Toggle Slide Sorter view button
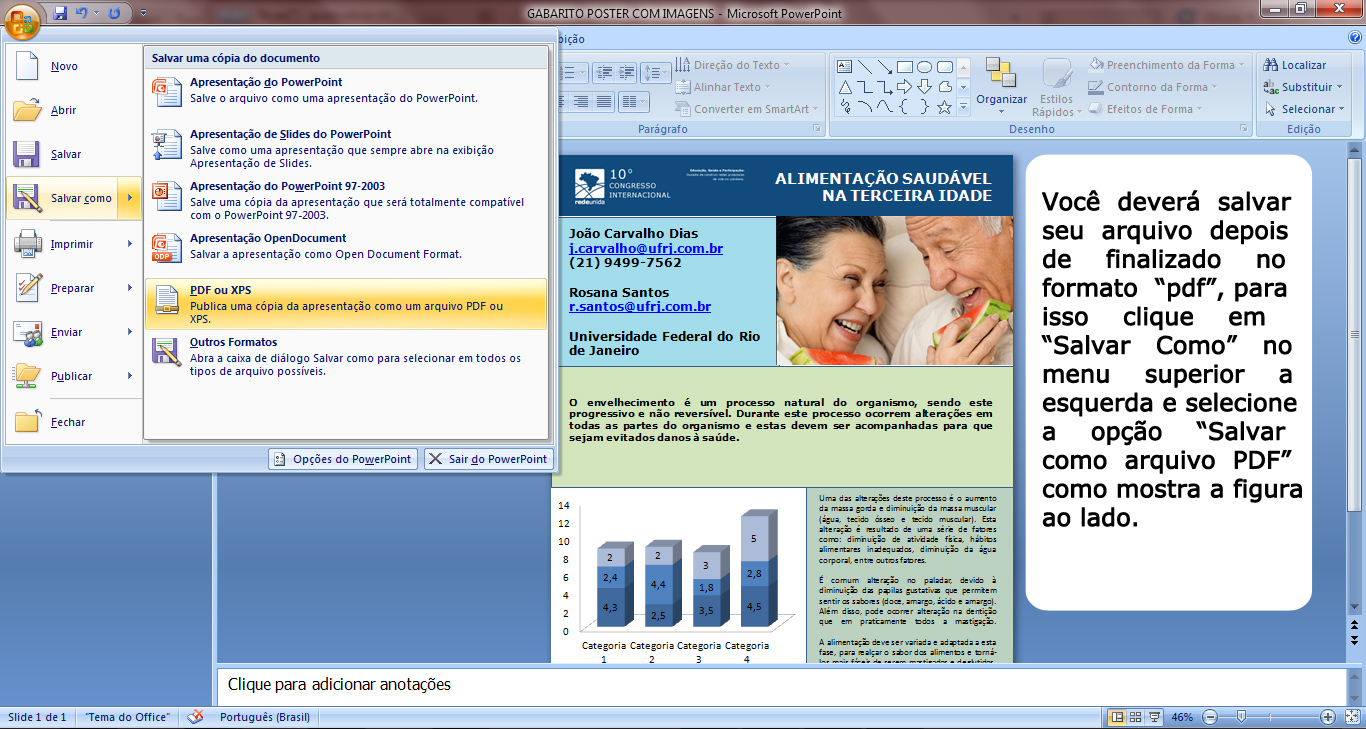Viewport: 1366px width, 729px height. click(1136, 717)
